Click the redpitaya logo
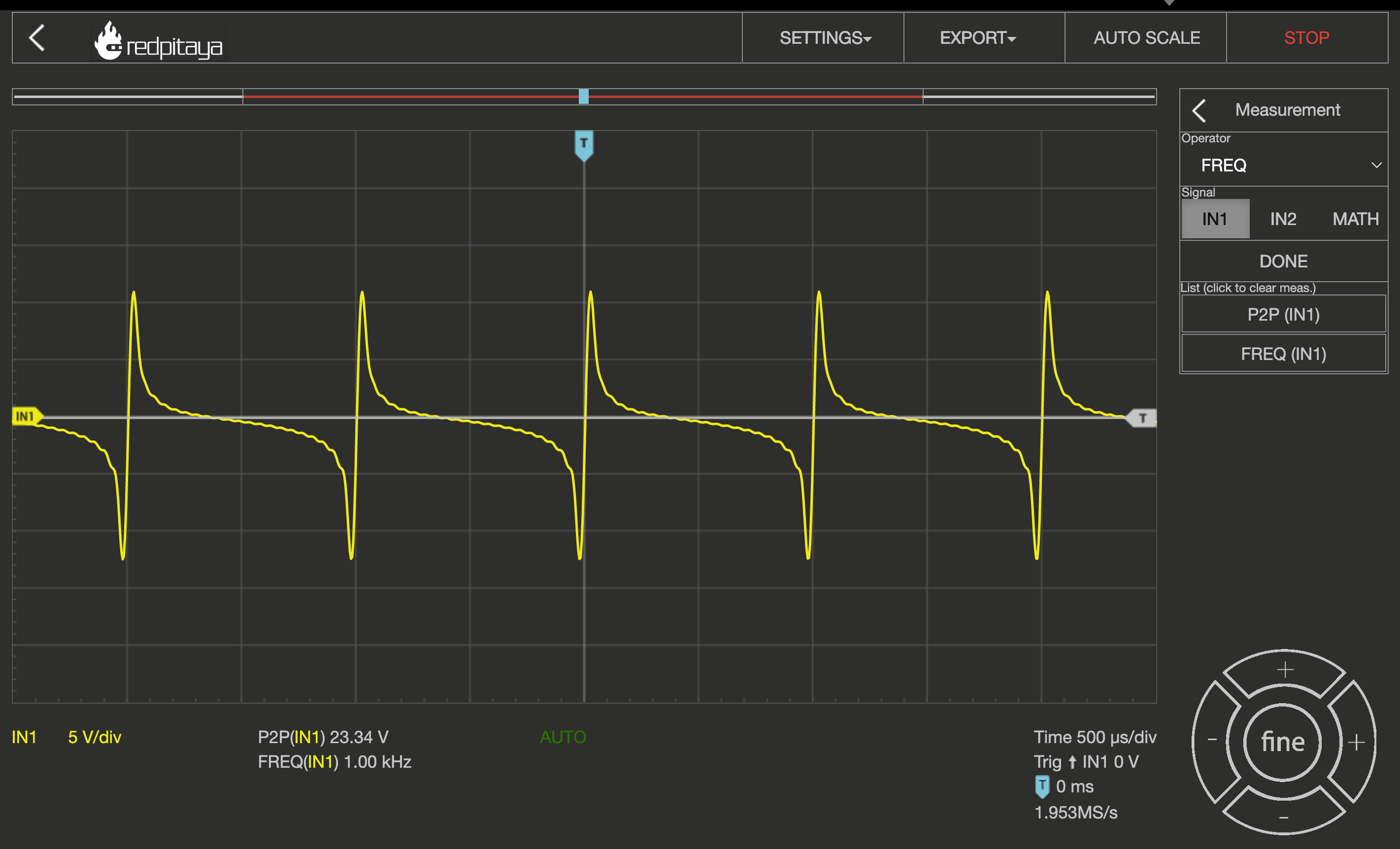 [x=159, y=40]
